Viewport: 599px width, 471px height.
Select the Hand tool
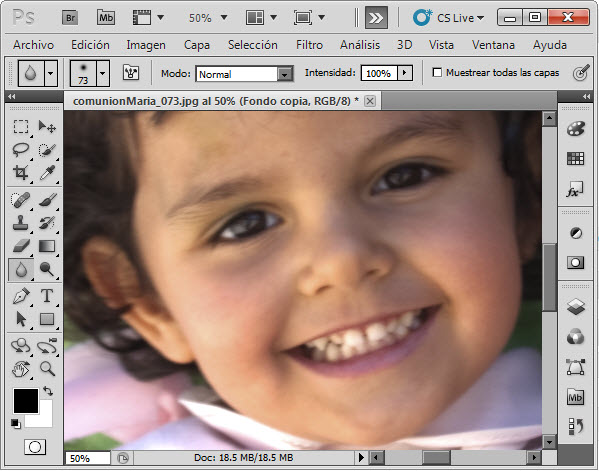click(21, 369)
